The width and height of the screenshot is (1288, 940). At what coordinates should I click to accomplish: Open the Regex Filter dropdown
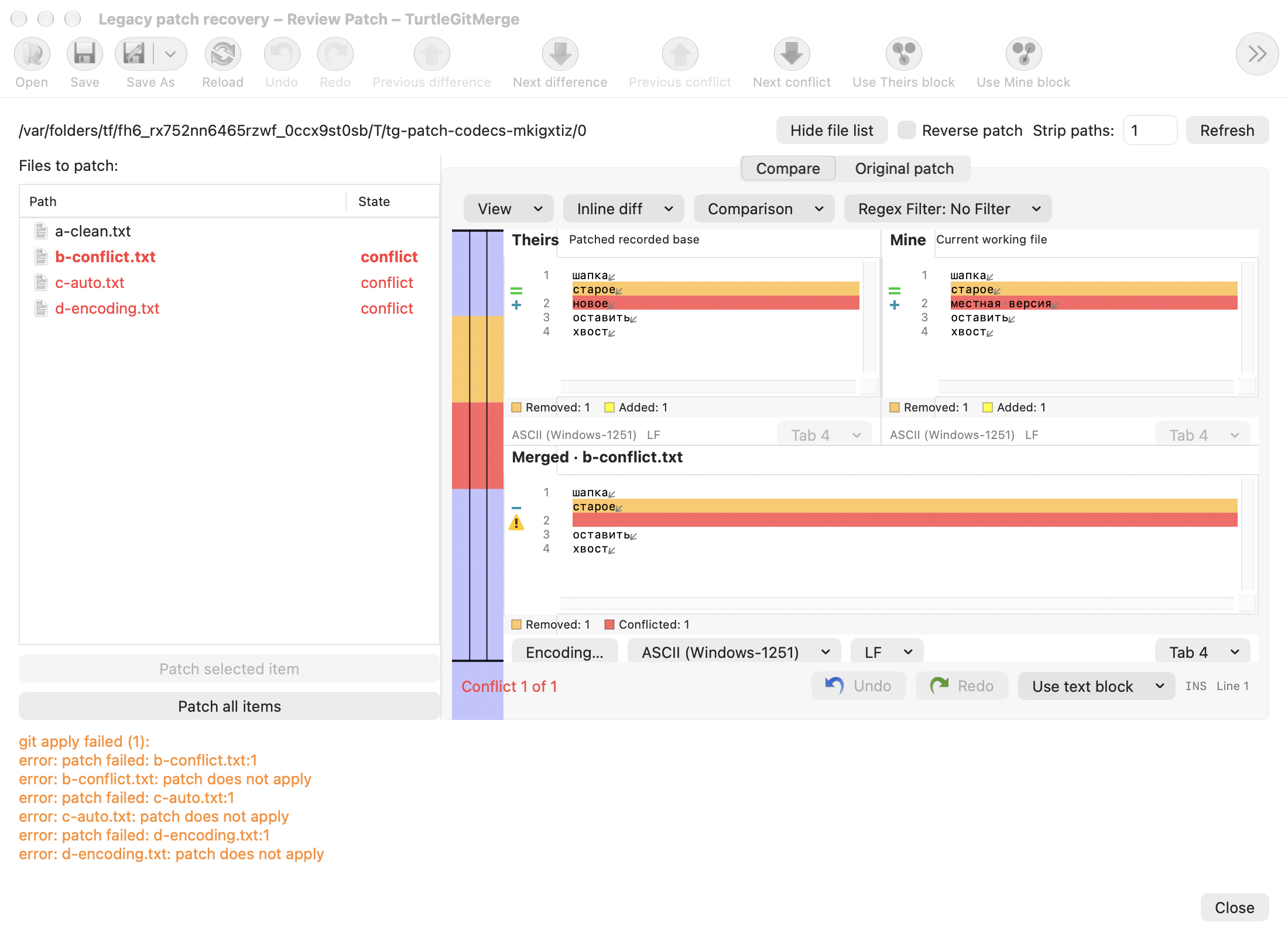948,209
